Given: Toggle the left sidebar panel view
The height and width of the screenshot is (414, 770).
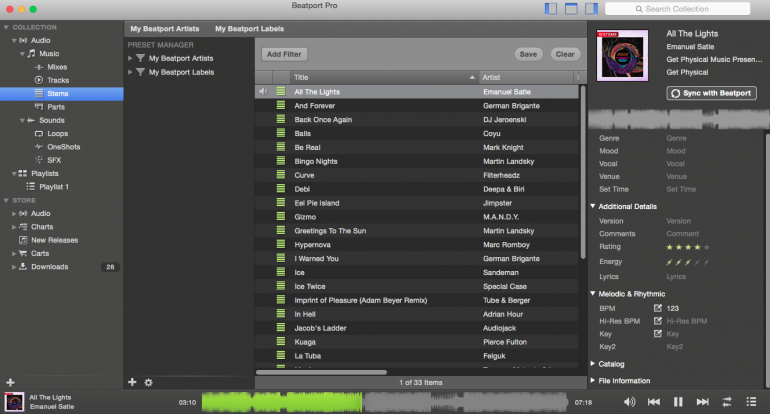Looking at the screenshot, I should pos(551,9).
